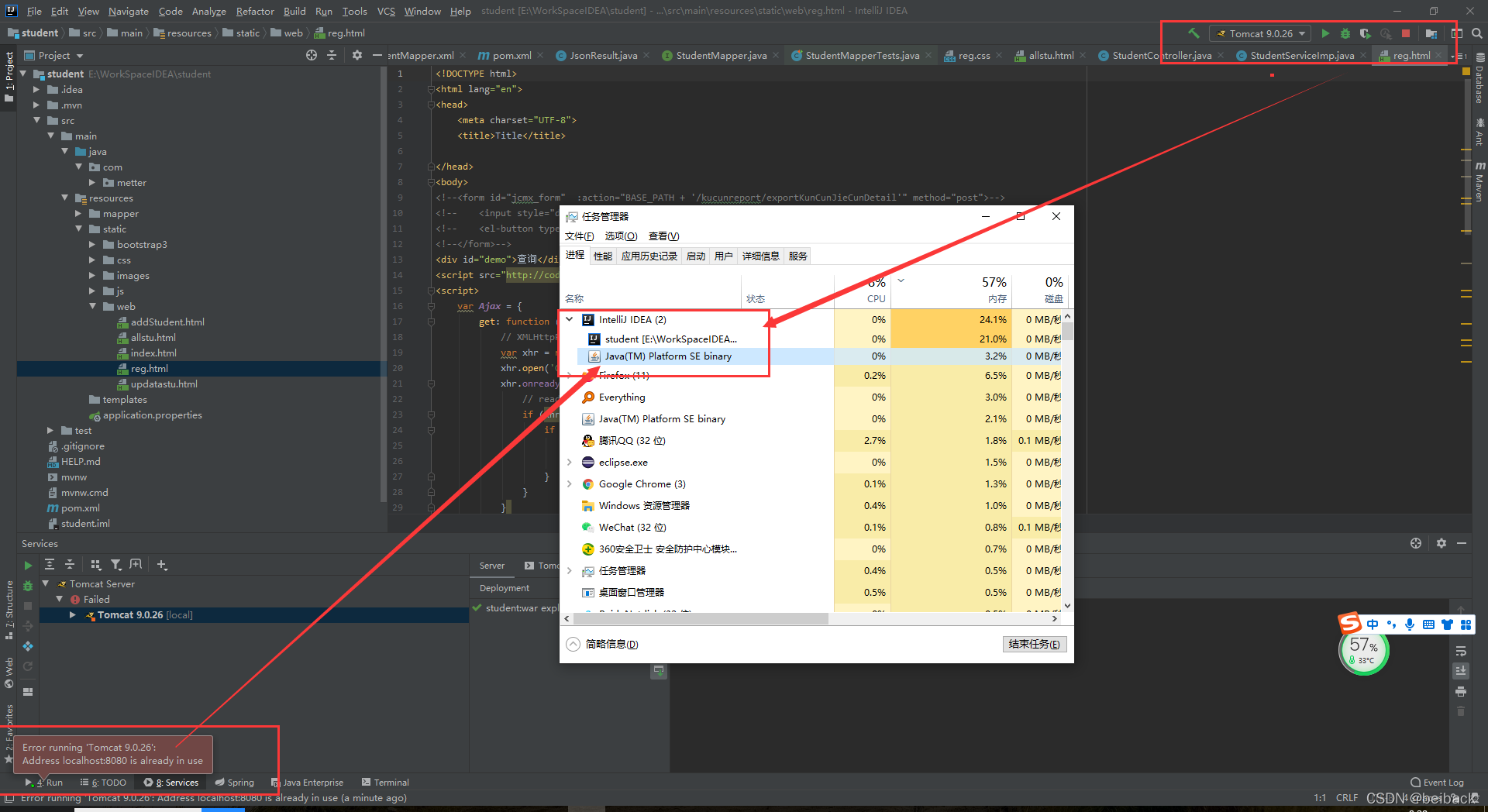This screenshot has width=1488, height=812.
Task: Expand the .idea folder in the project tree
Action: [x=36, y=90]
